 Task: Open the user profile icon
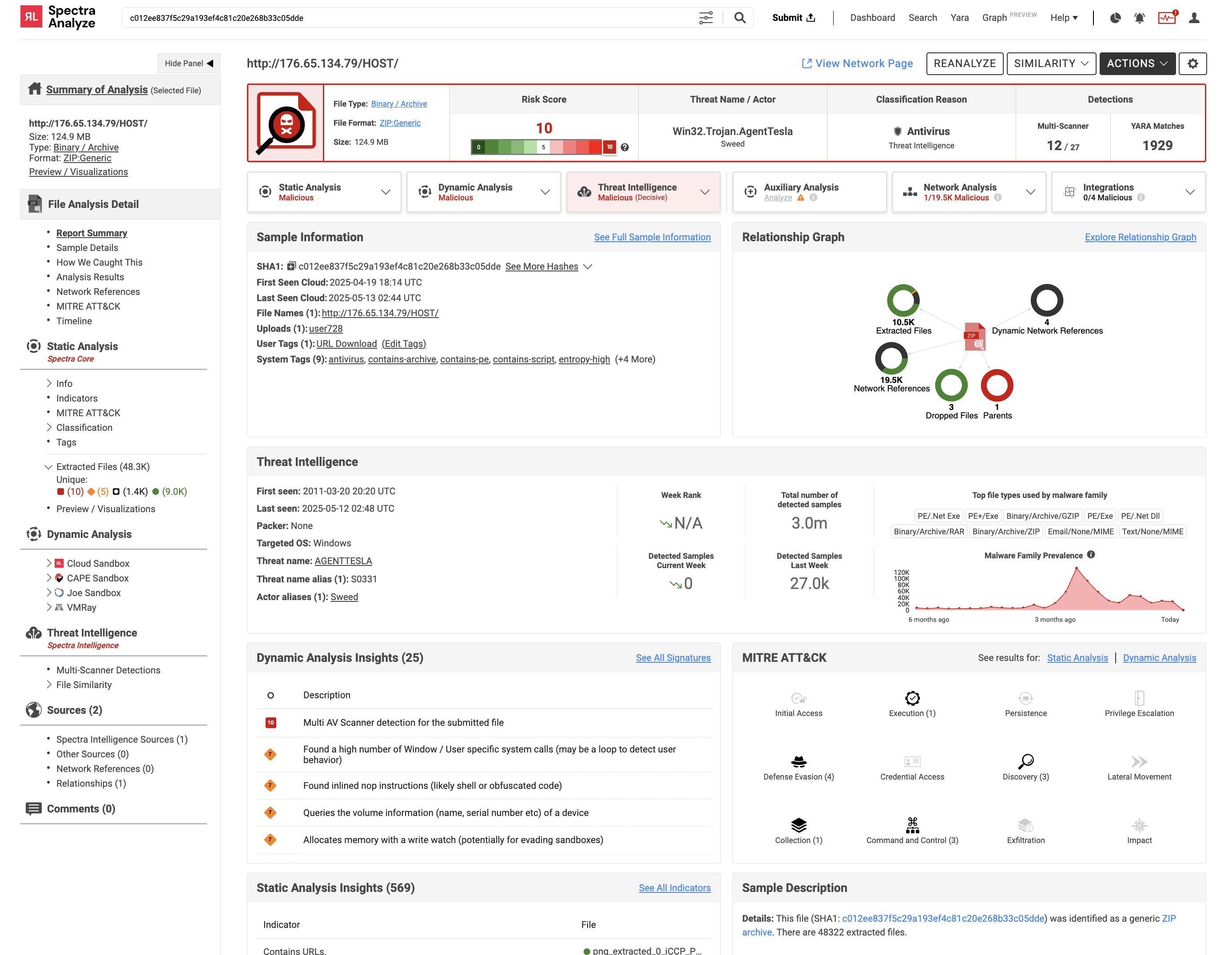1194,18
